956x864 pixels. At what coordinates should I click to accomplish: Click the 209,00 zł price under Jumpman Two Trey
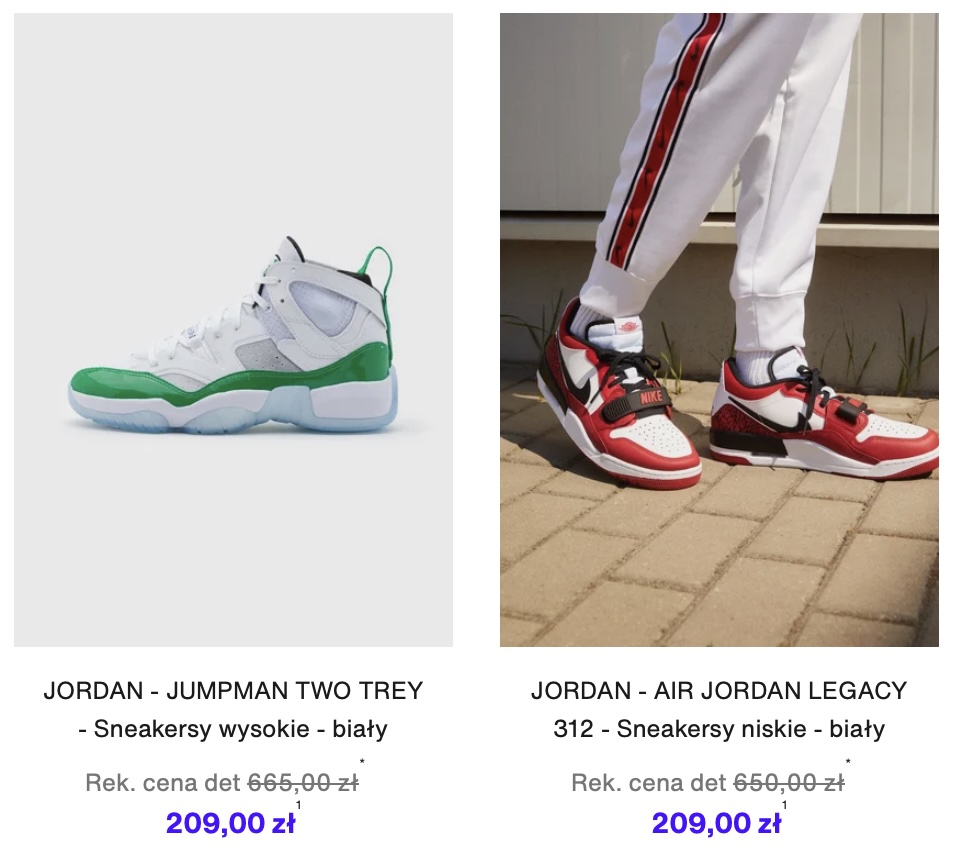pyautogui.click(x=230, y=823)
